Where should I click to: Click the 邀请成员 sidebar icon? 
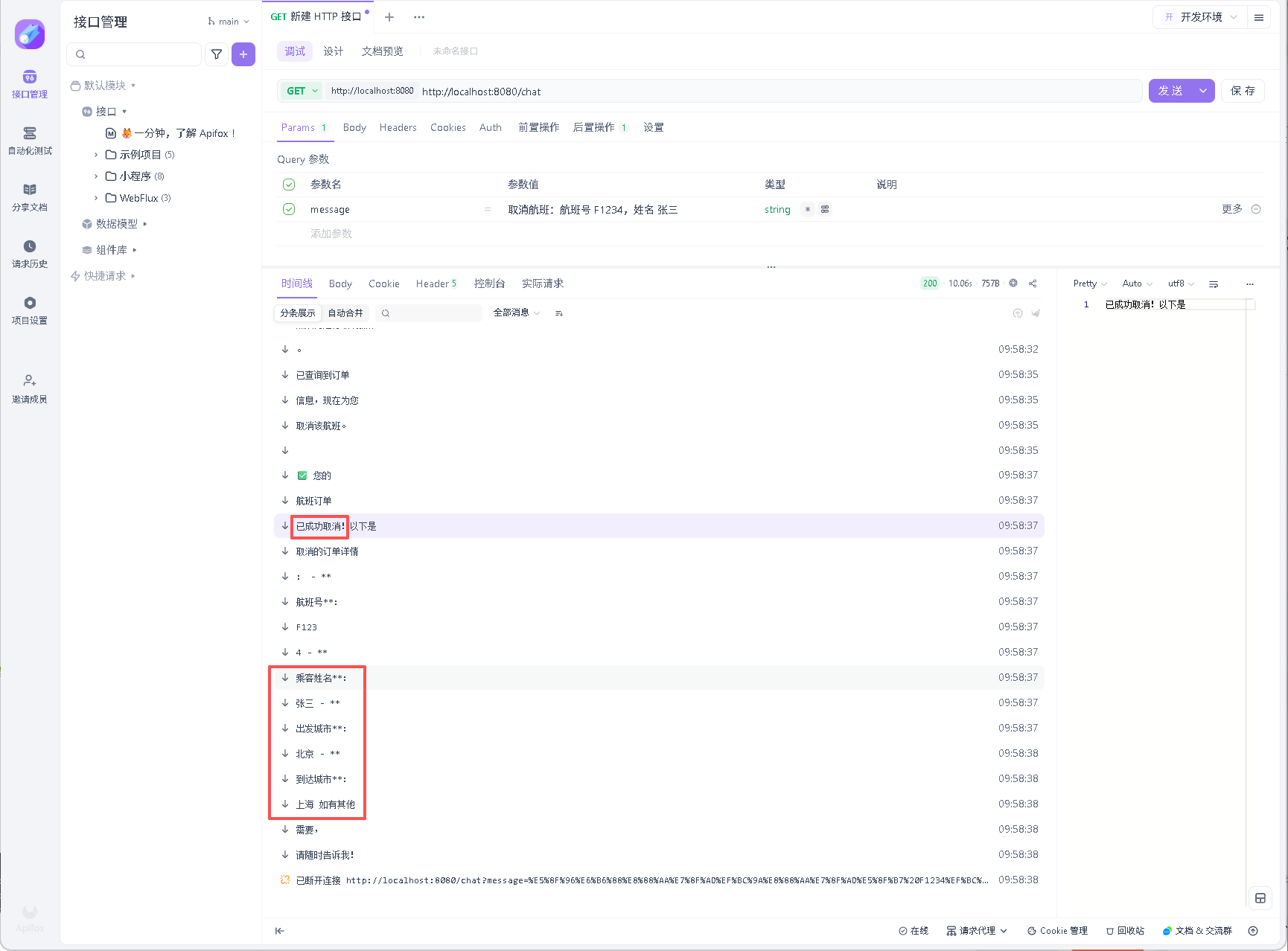coord(30,389)
